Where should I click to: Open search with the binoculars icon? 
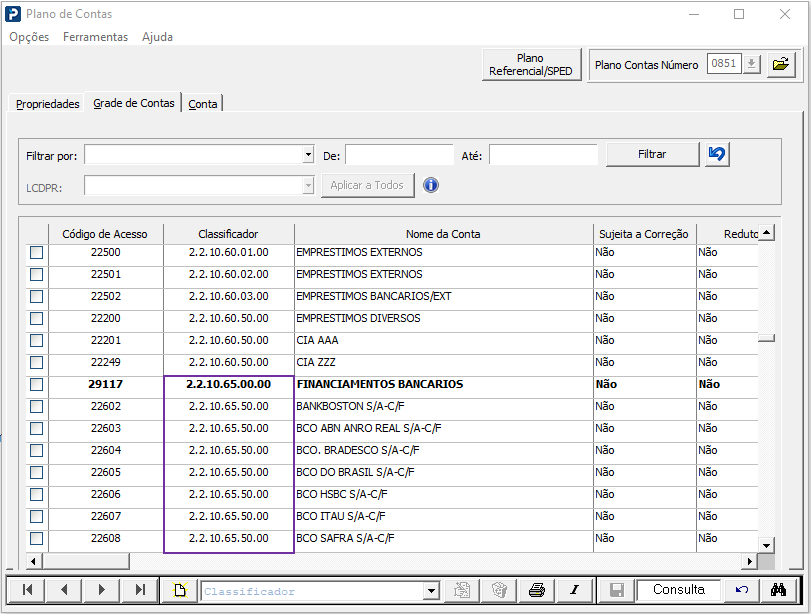(x=778, y=590)
